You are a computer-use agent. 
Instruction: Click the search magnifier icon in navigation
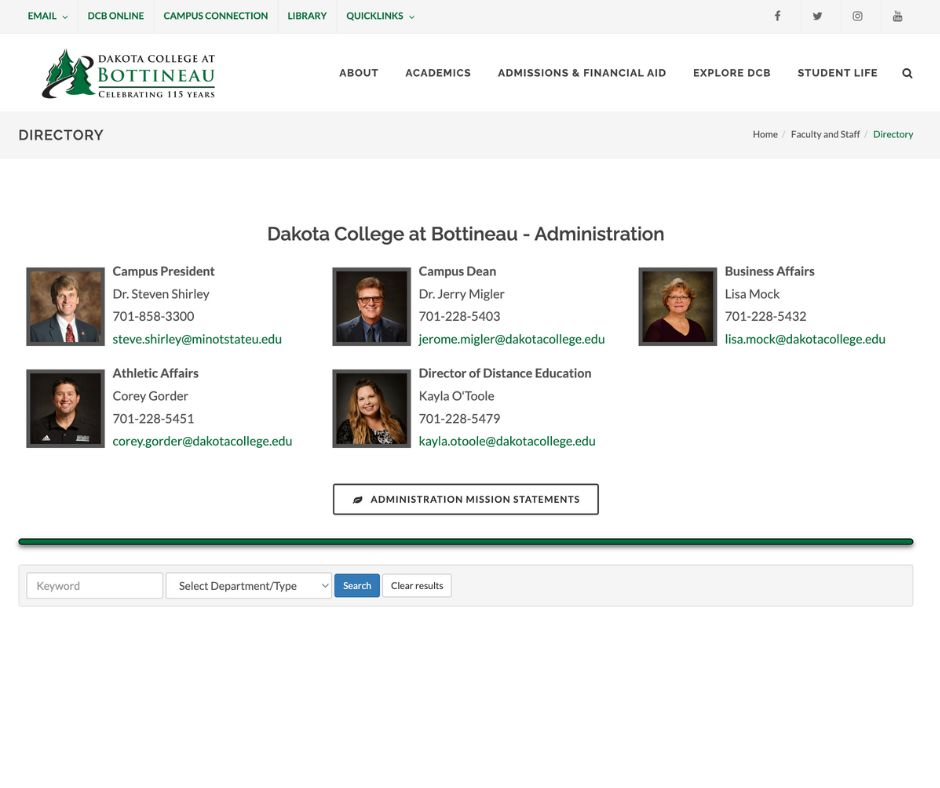point(907,73)
